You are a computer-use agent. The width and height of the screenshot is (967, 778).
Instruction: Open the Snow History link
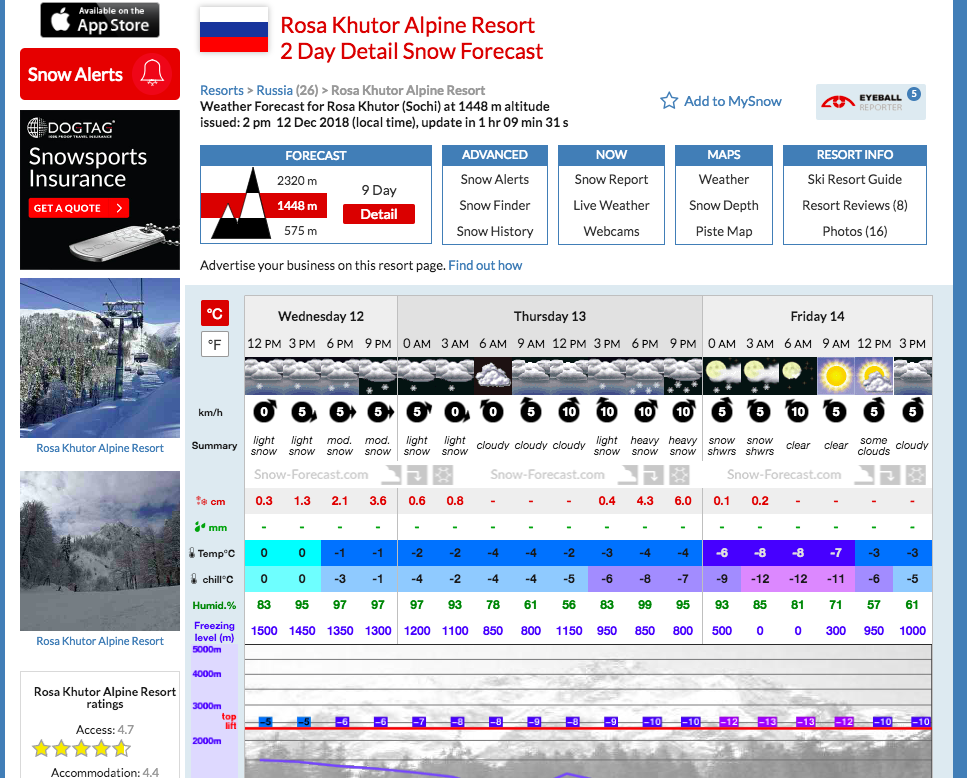pyautogui.click(x=495, y=231)
